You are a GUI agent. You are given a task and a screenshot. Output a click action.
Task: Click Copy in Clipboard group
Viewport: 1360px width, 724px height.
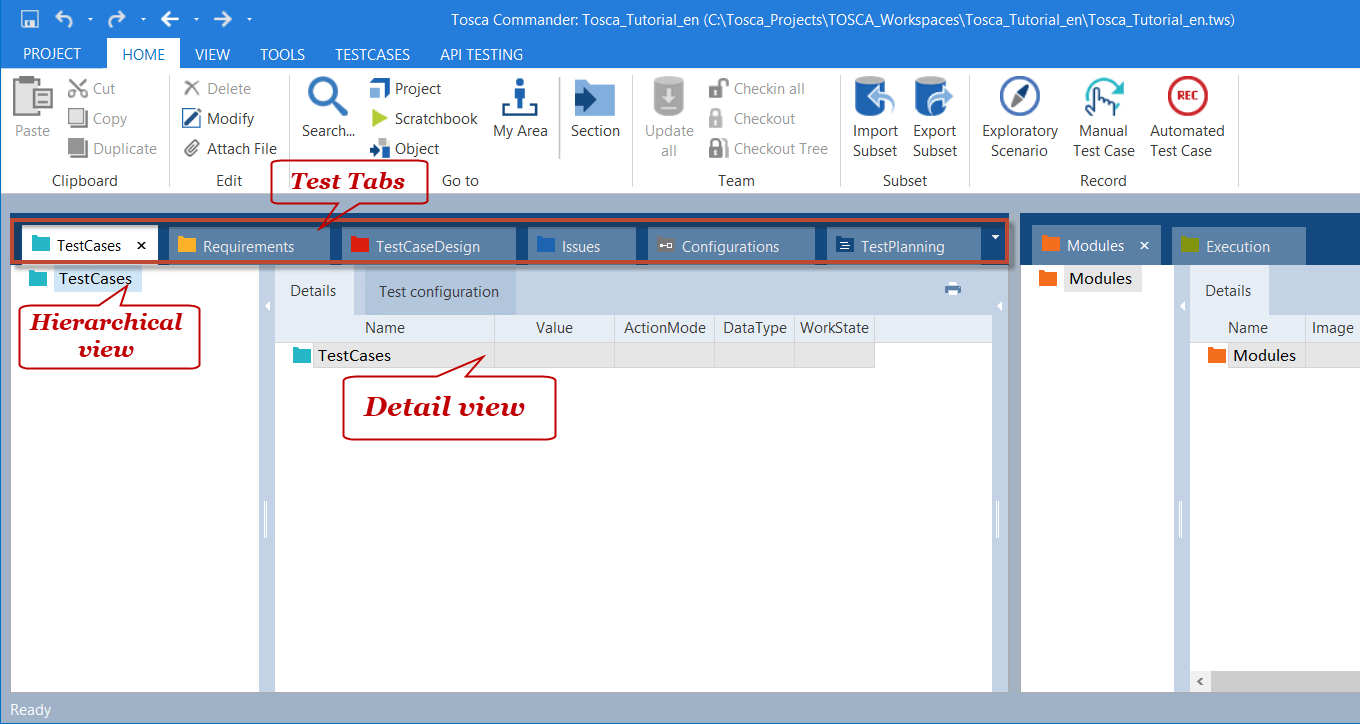[97, 118]
